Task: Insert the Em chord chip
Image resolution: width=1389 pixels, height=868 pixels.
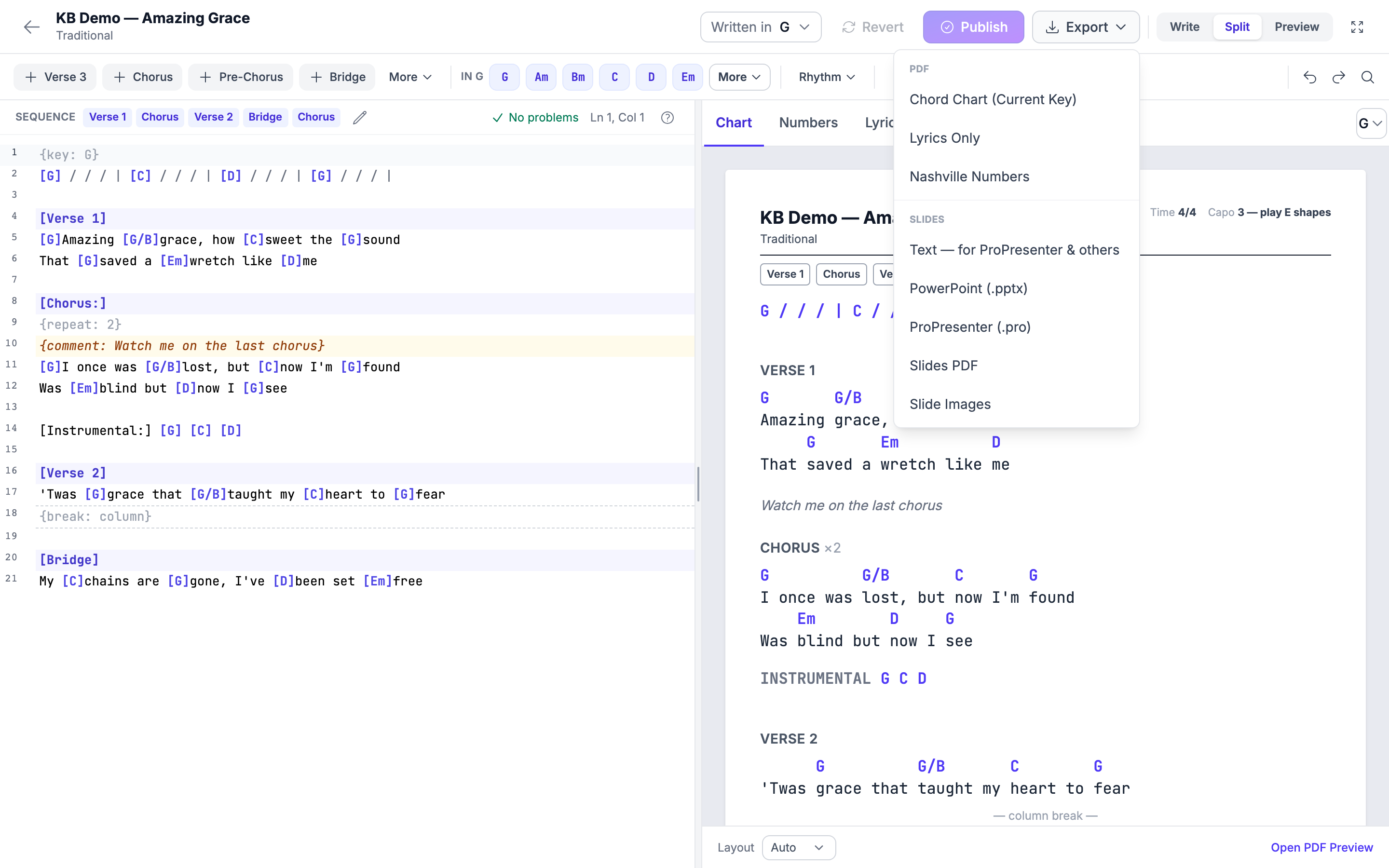Action: pyautogui.click(x=688, y=77)
